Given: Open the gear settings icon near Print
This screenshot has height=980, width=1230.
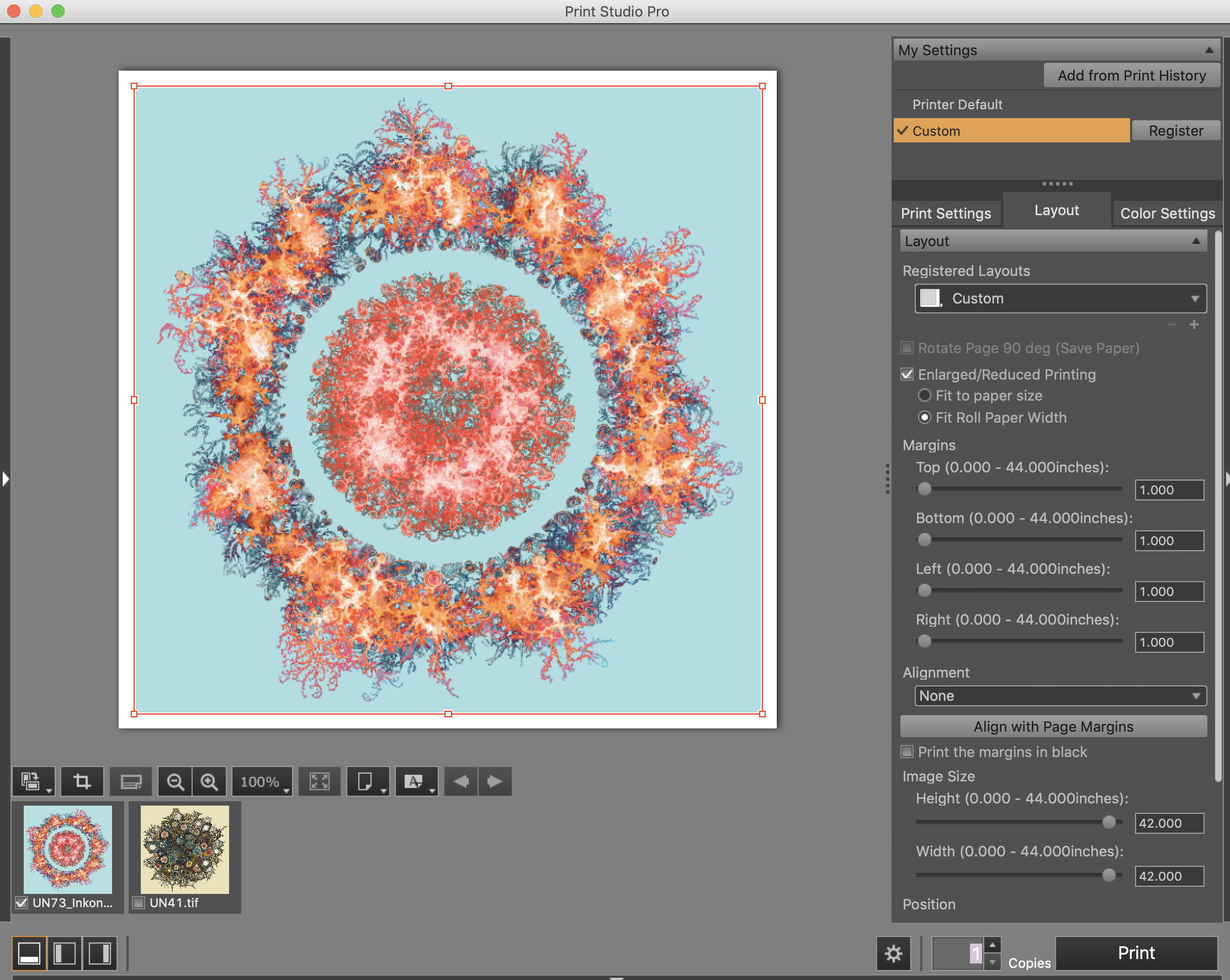Looking at the screenshot, I should click(x=893, y=953).
